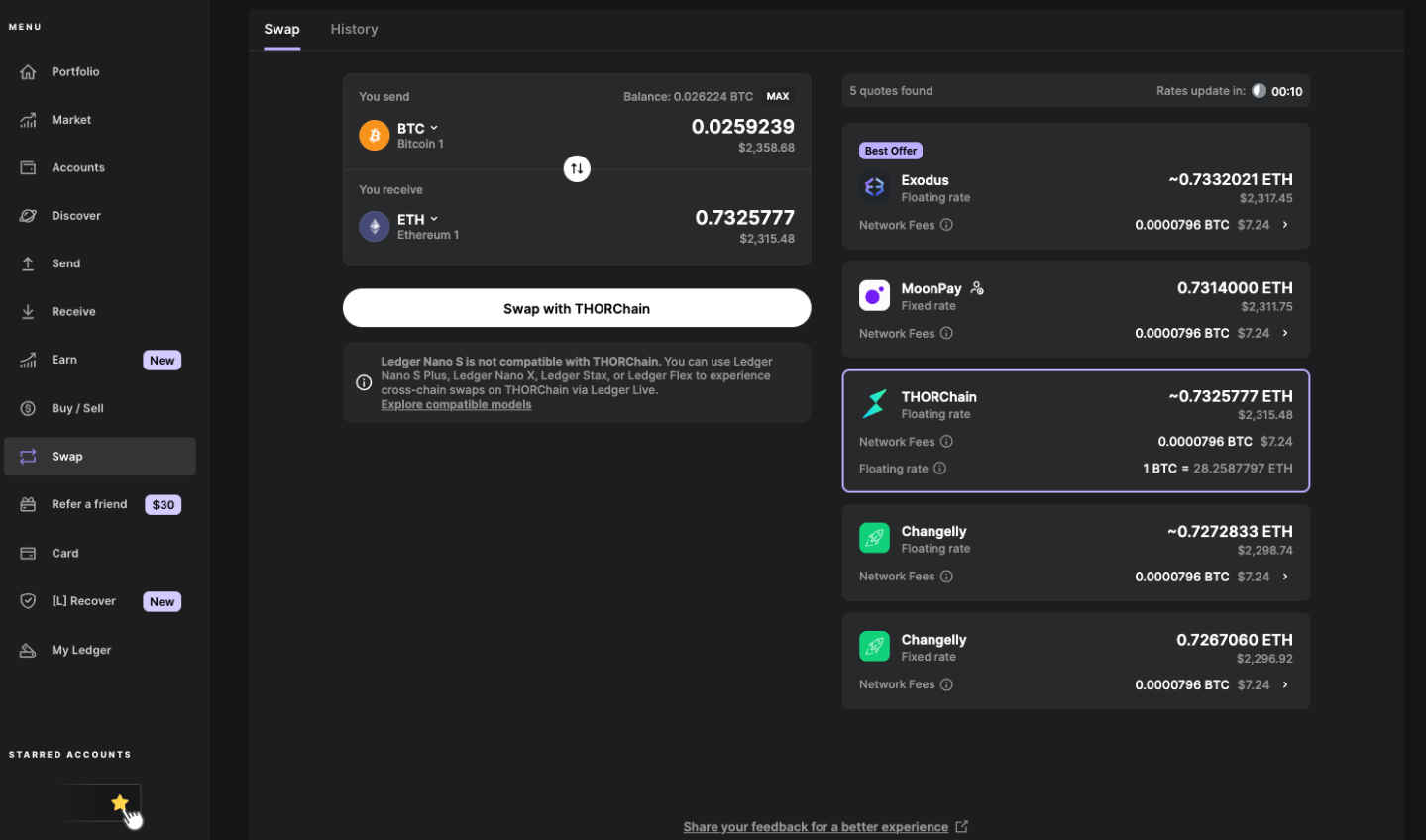Select the MoonPay fixed rate quote

pos(1075,309)
